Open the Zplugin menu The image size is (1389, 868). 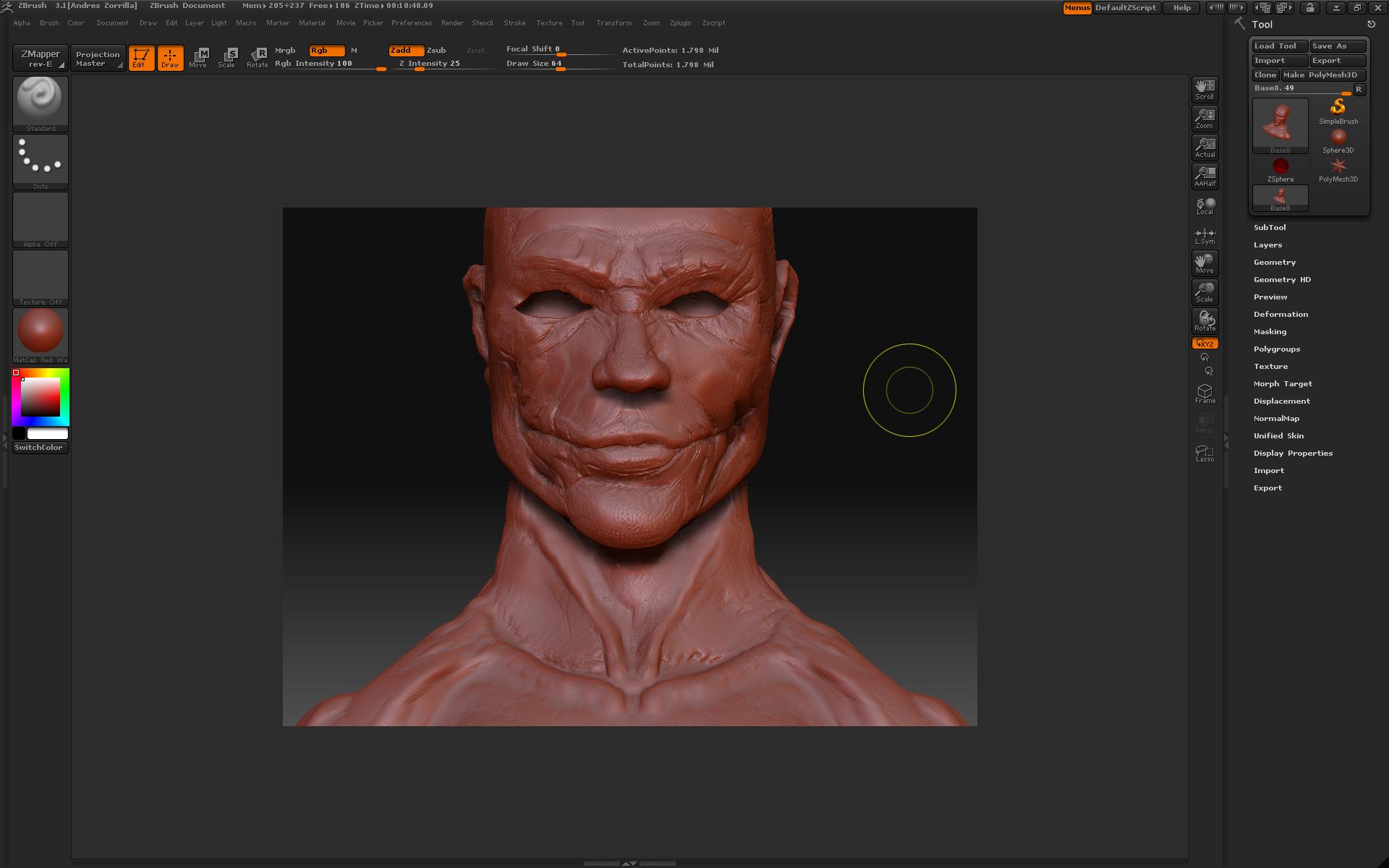(679, 23)
